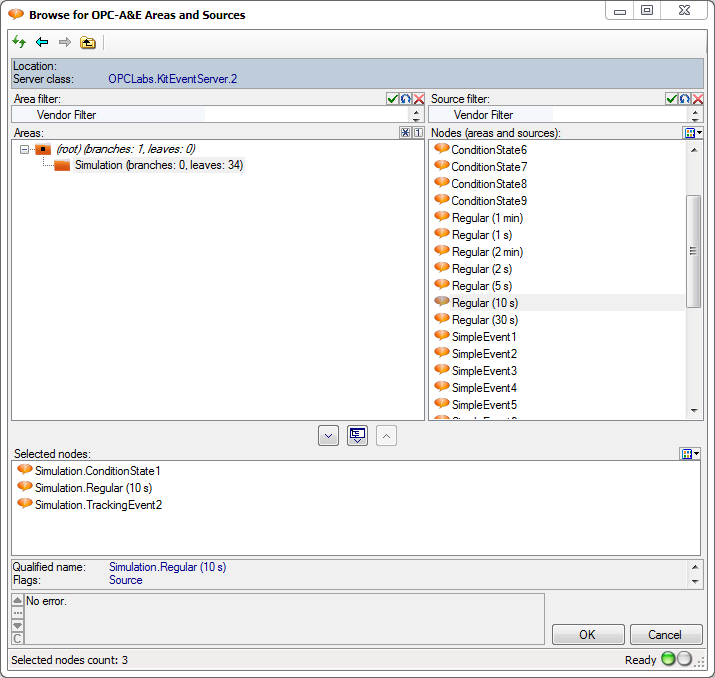Reset the Area filter with the blue undo icon
This screenshot has height=678, width=715.
(x=406, y=99)
